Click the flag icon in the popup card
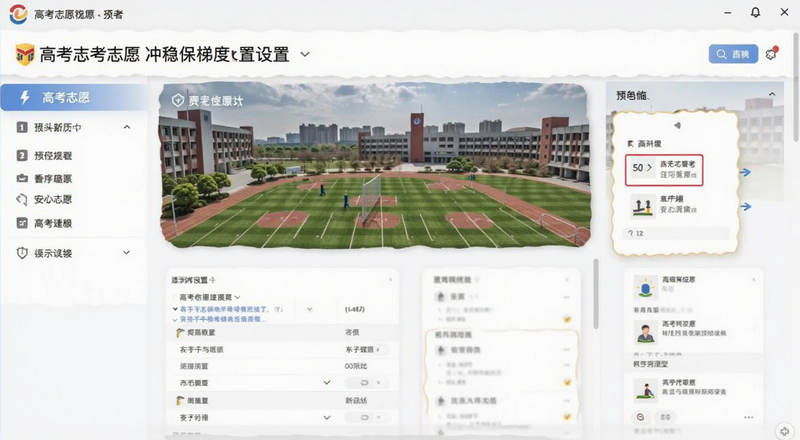This screenshot has width=800, height=440. (630, 144)
